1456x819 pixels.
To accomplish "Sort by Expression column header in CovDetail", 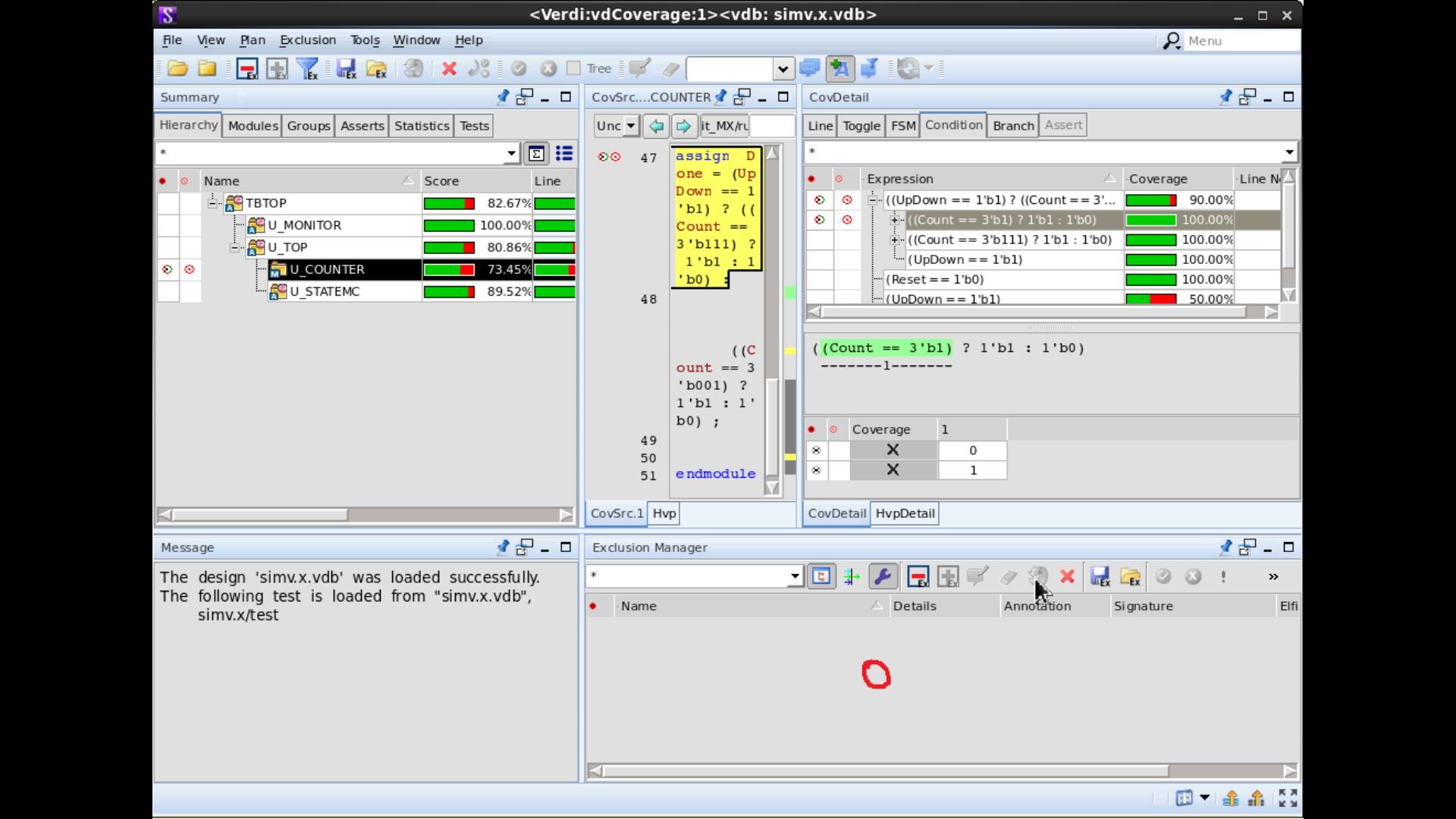I will [x=993, y=179].
